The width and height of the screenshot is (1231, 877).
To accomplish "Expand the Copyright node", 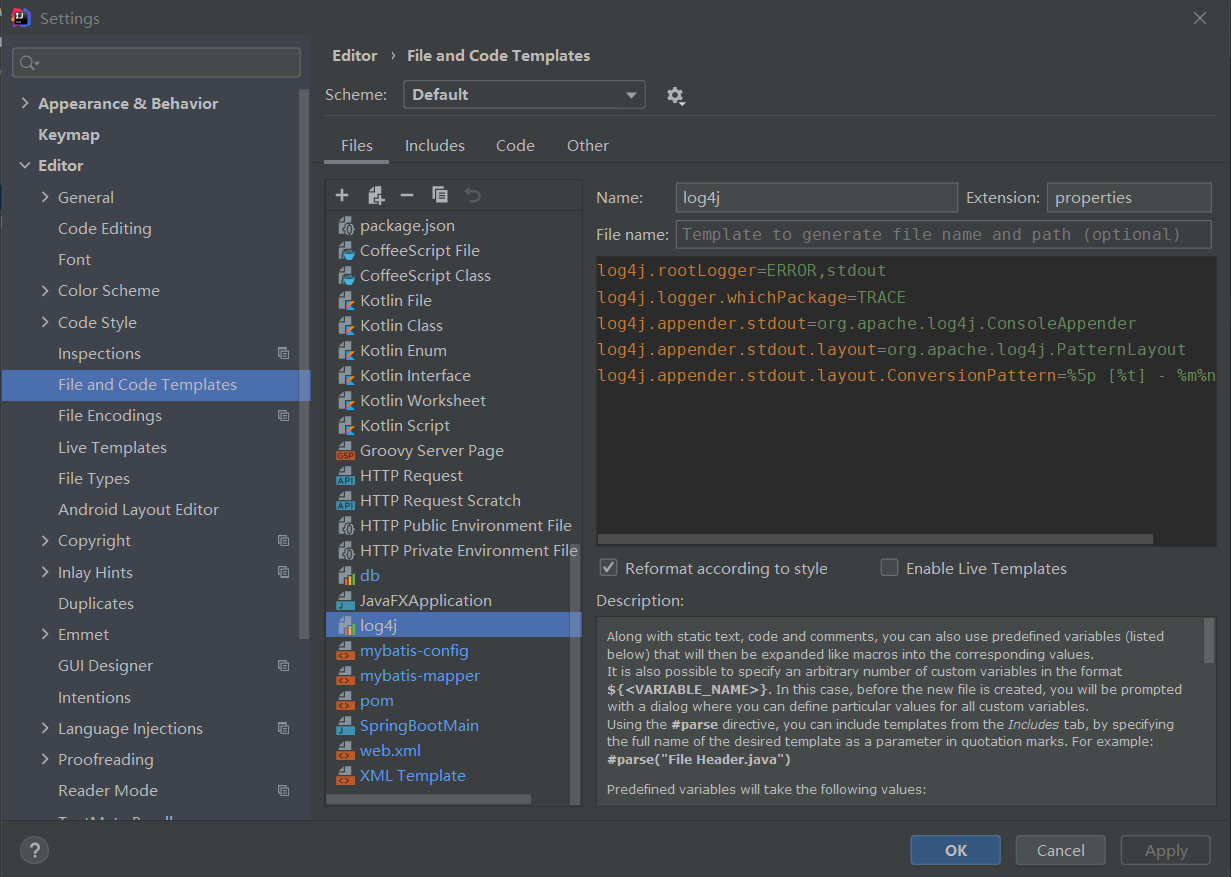I will [x=45, y=540].
